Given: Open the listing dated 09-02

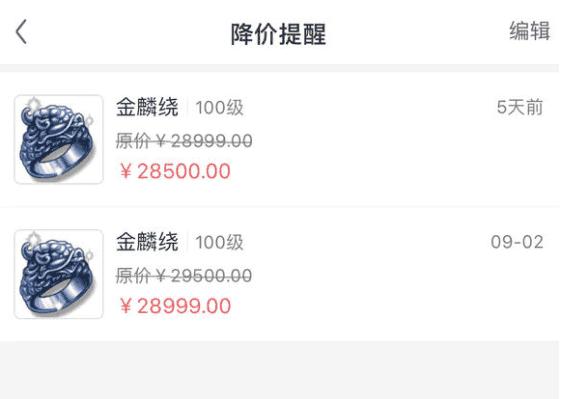Looking at the screenshot, I should (279, 274).
